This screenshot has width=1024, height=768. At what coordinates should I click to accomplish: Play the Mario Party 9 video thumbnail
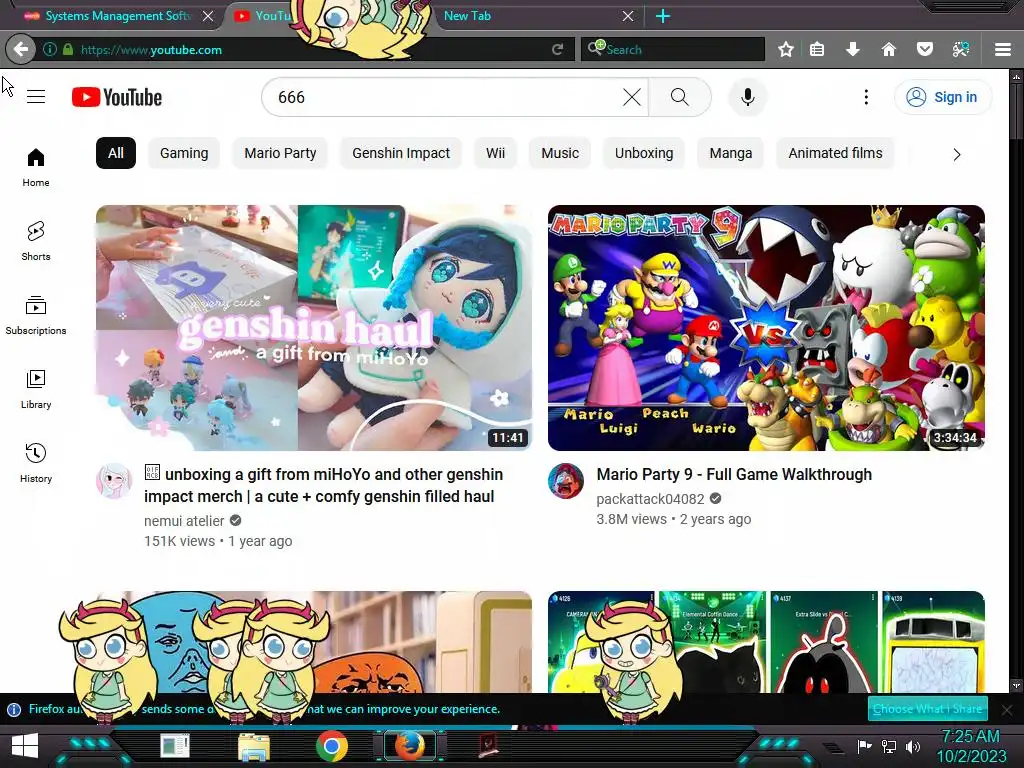(x=766, y=328)
